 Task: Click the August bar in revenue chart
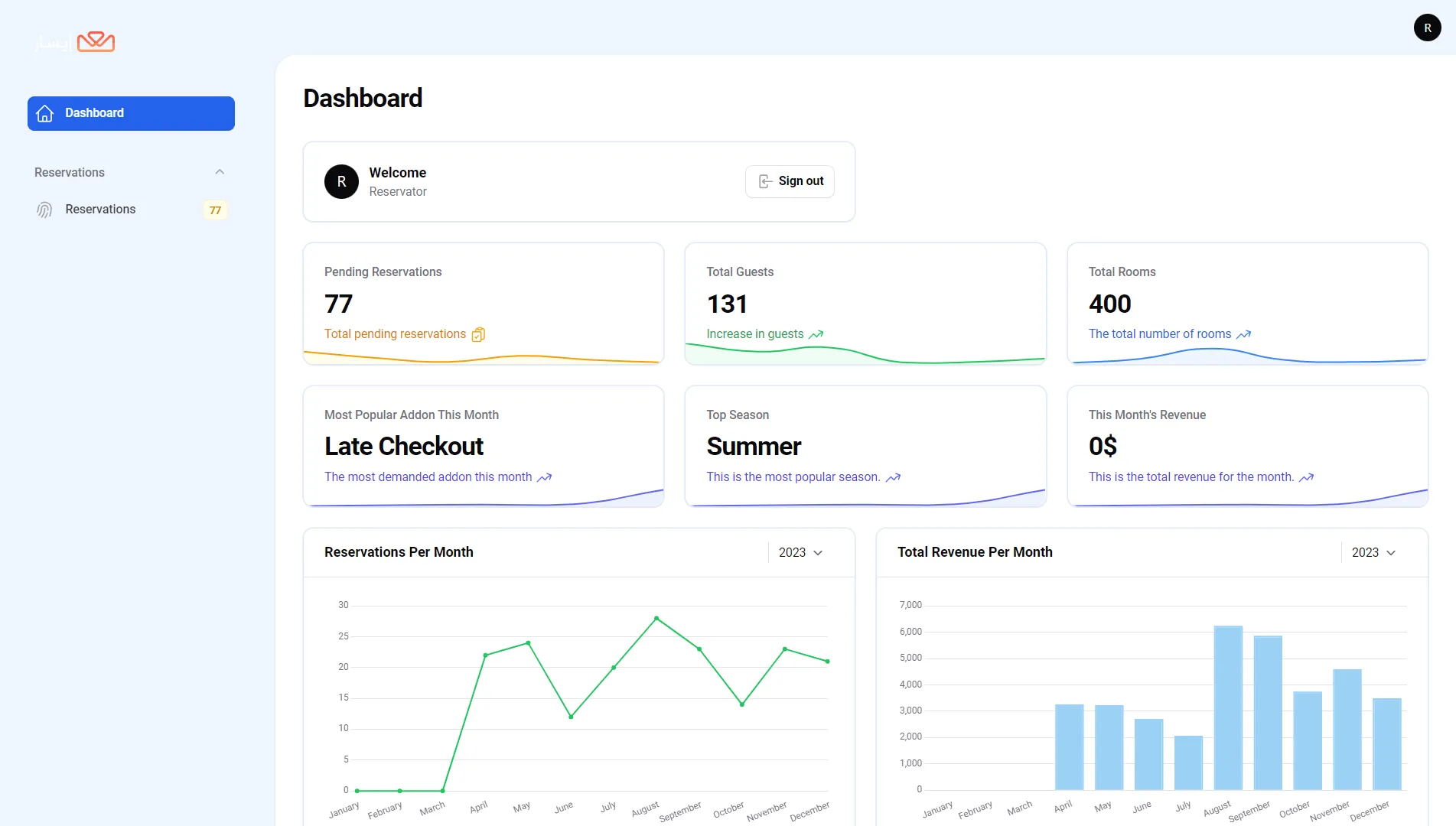pos(1228,707)
